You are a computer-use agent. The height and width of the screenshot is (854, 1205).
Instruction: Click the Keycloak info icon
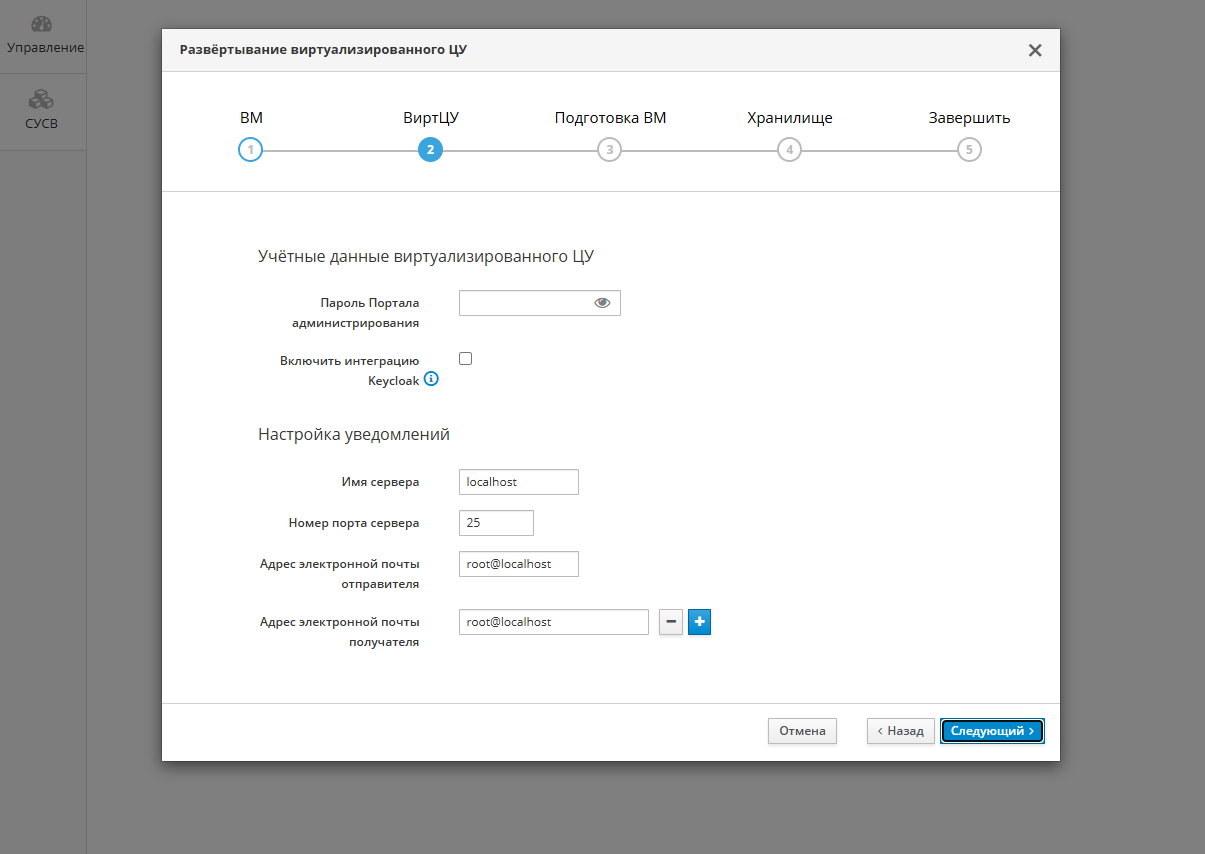point(431,379)
